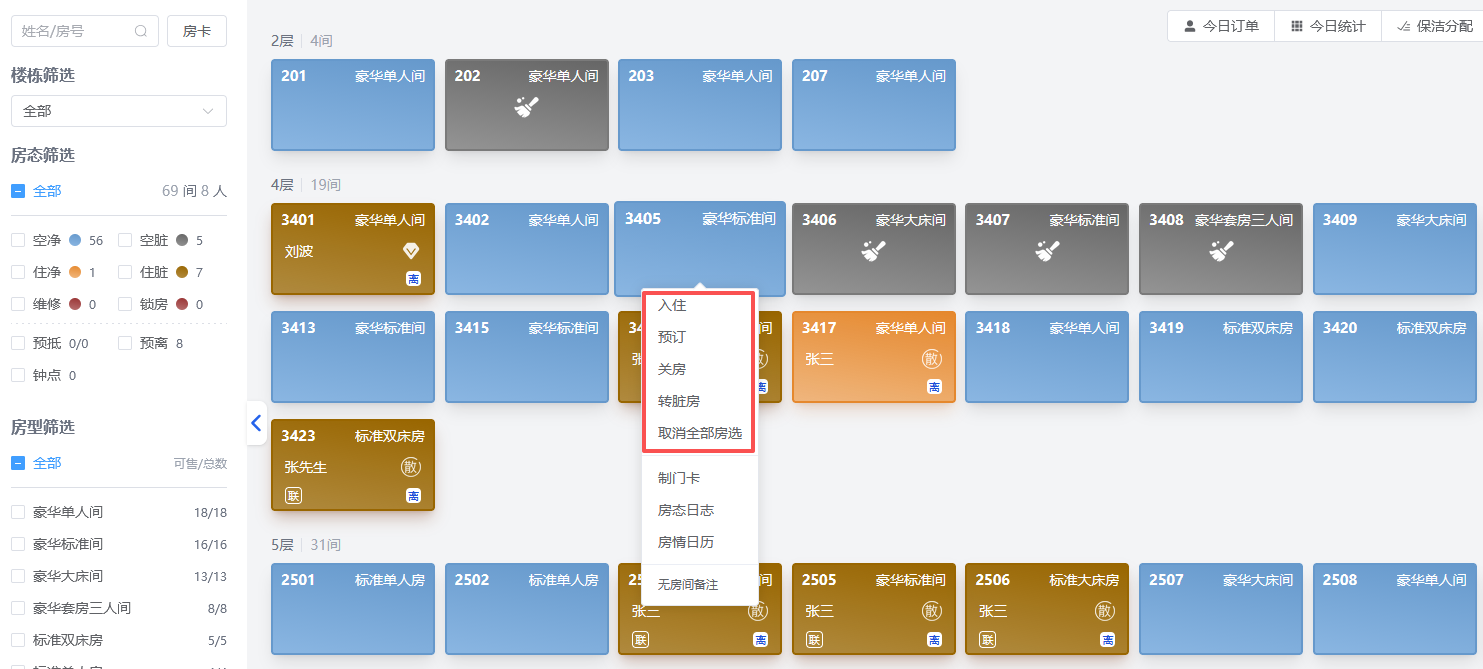Check the 维修 status filter
The image size is (1483, 669).
18,304
